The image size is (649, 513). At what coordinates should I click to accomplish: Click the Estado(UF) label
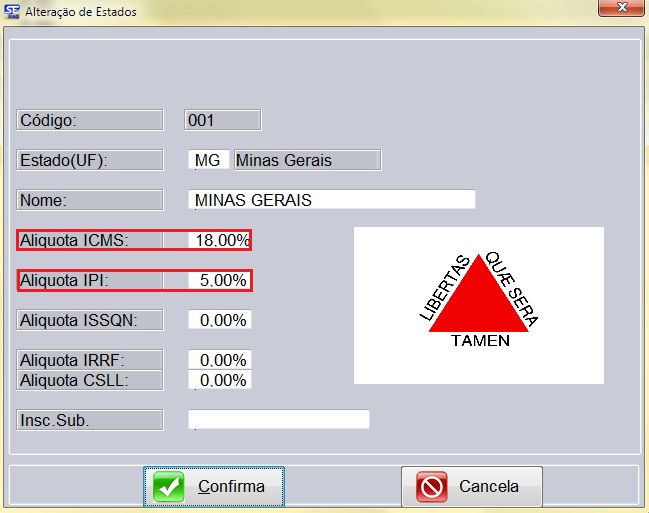tap(90, 160)
